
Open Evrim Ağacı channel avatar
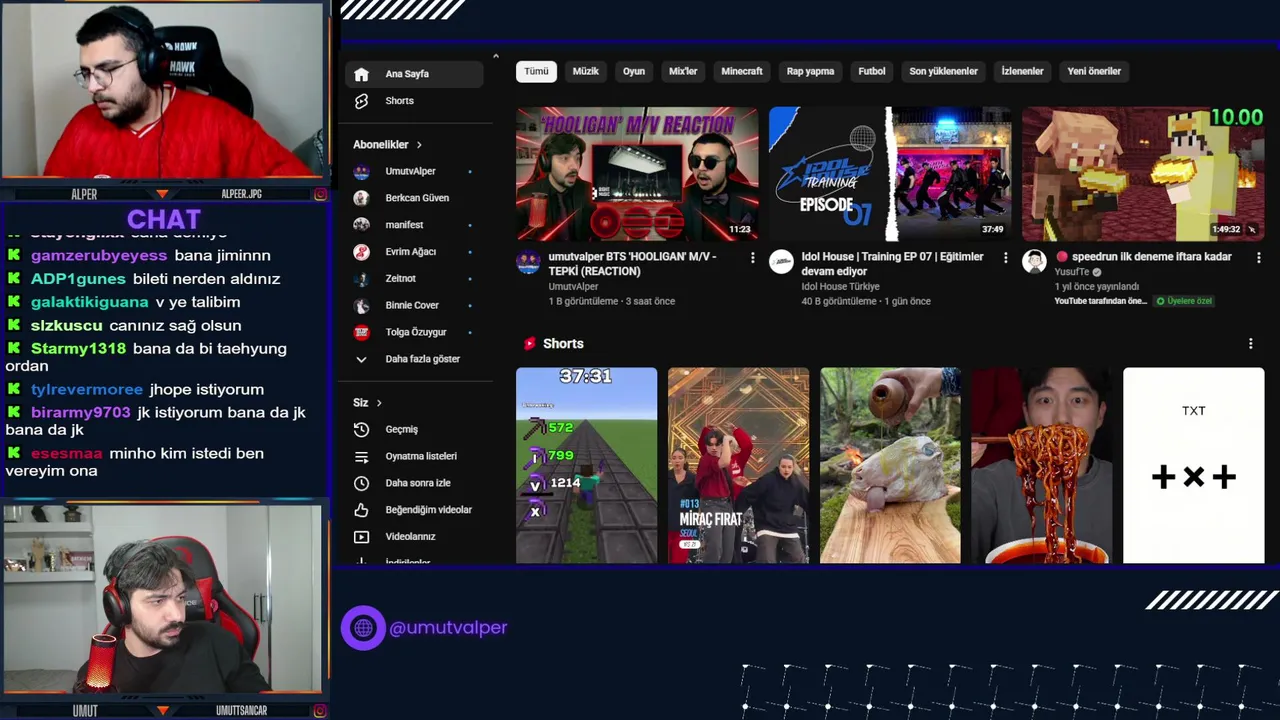click(361, 252)
